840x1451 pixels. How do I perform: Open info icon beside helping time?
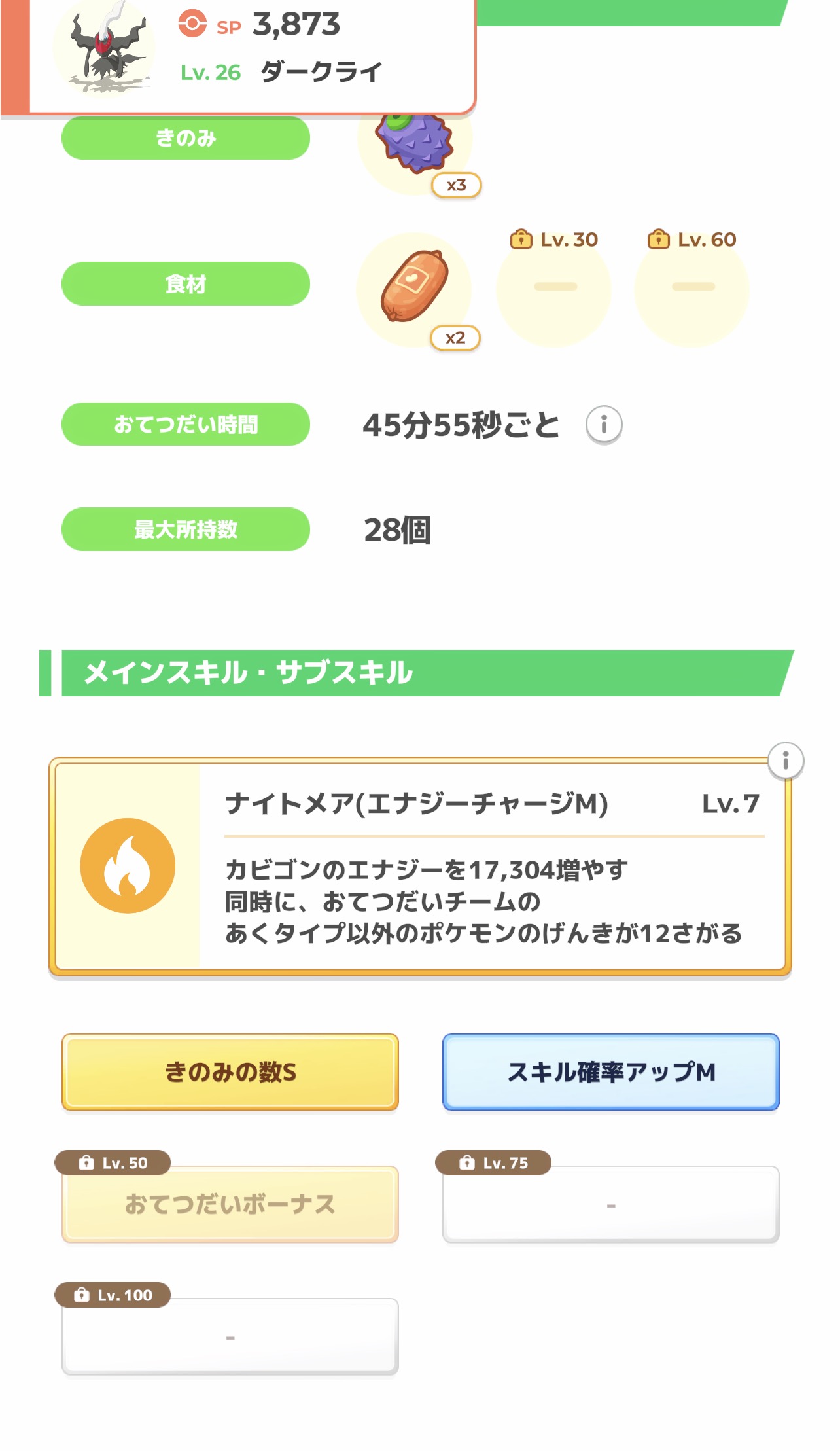[603, 425]
